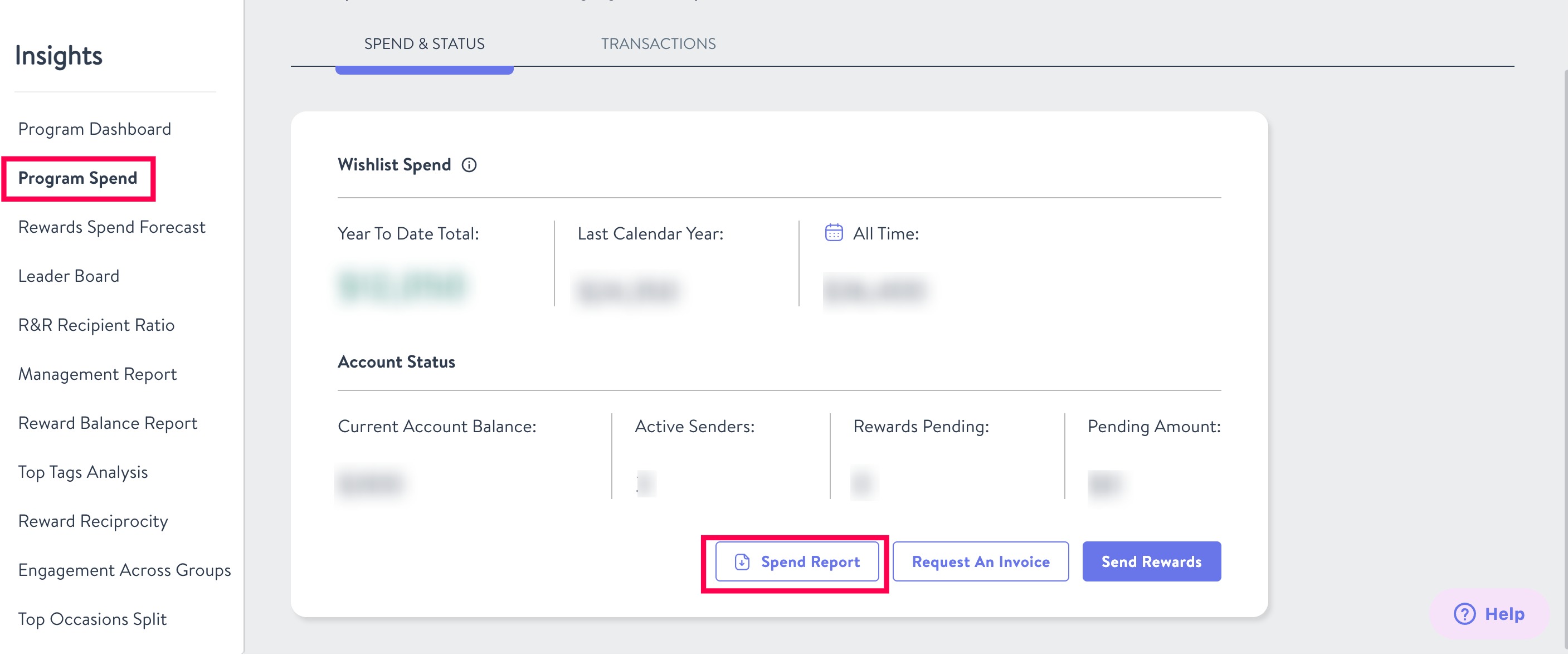Open Top Occasions Split report
The image size is (1568, 655).
coord(92,619)
